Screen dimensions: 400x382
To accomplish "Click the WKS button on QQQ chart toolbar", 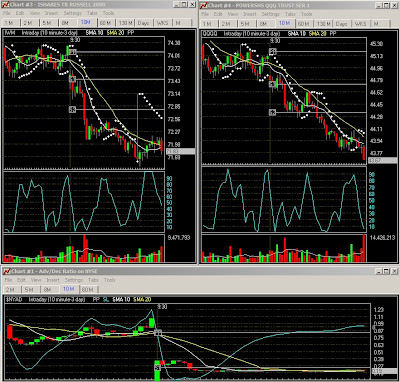I will [360, 24].
